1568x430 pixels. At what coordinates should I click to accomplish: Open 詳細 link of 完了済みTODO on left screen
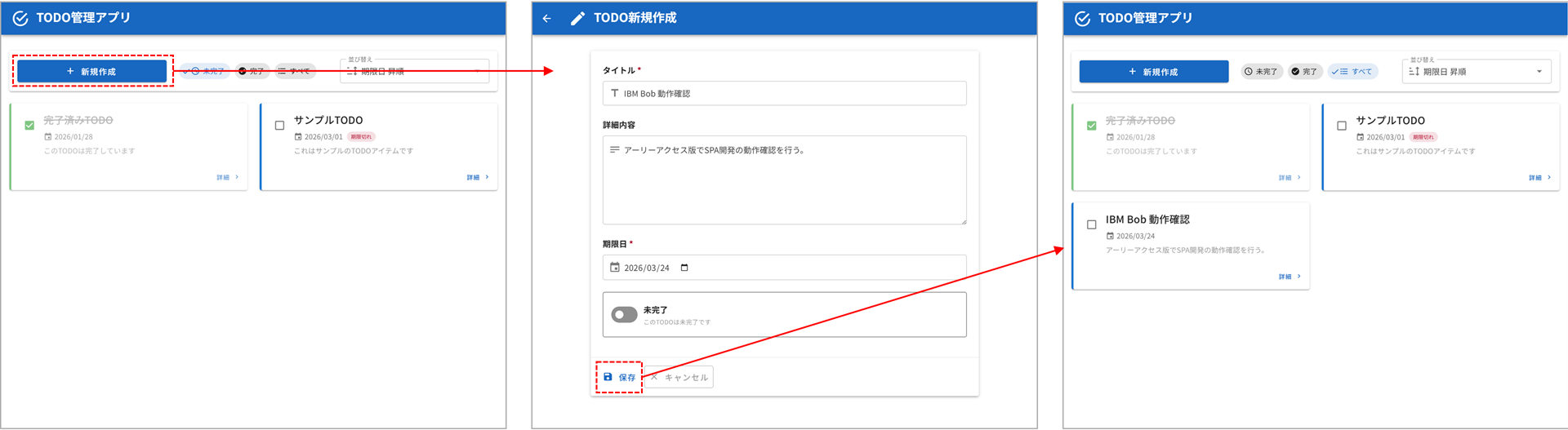pyautogui.click(x=227, y=177)
